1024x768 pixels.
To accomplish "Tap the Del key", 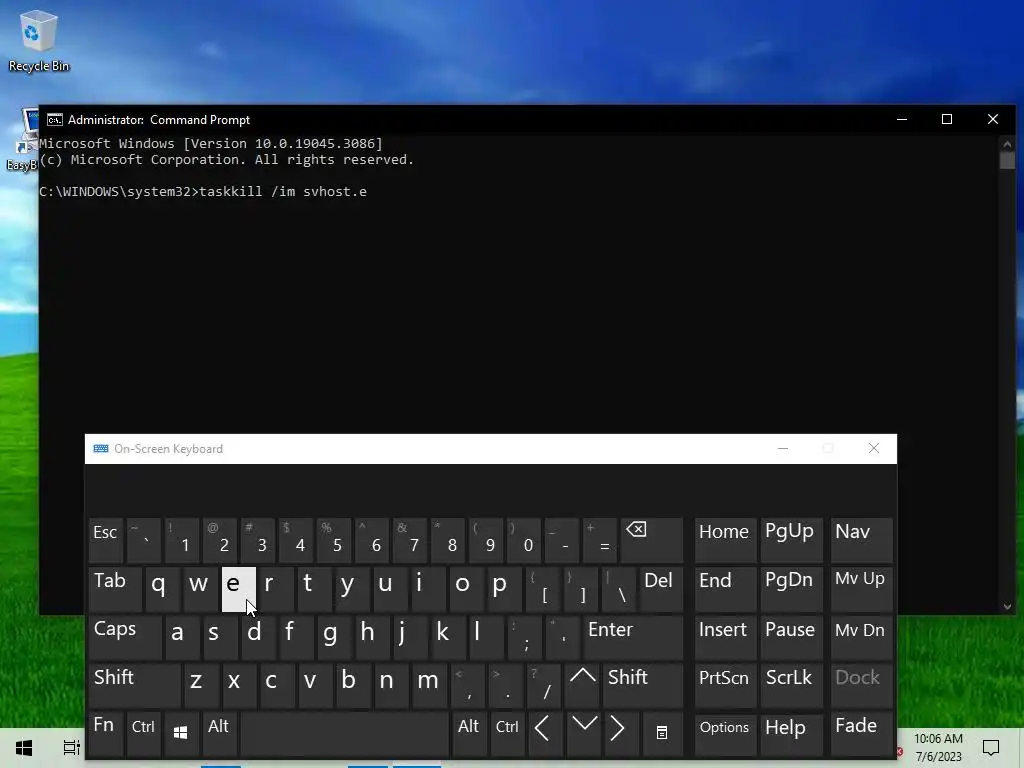I will [x=661, y=589].
